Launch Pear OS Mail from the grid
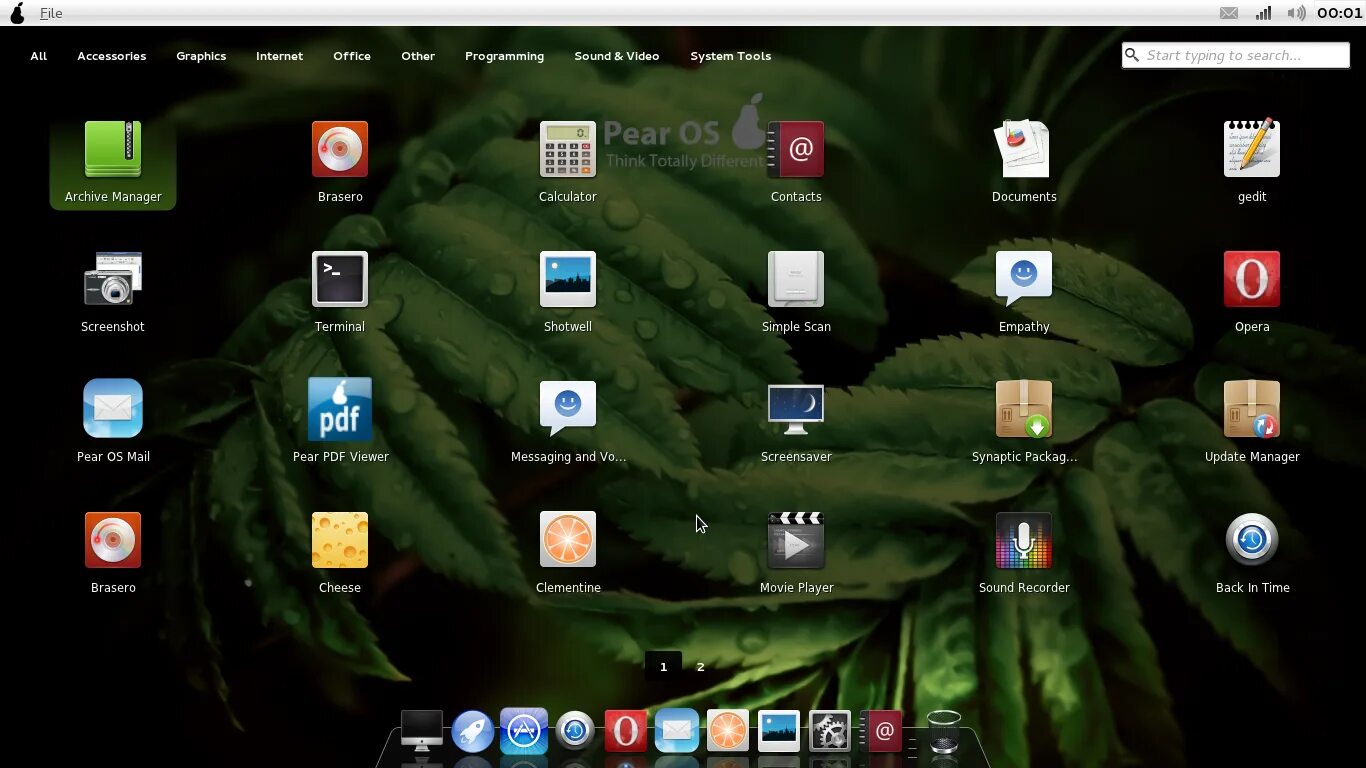 coord(113,422)
